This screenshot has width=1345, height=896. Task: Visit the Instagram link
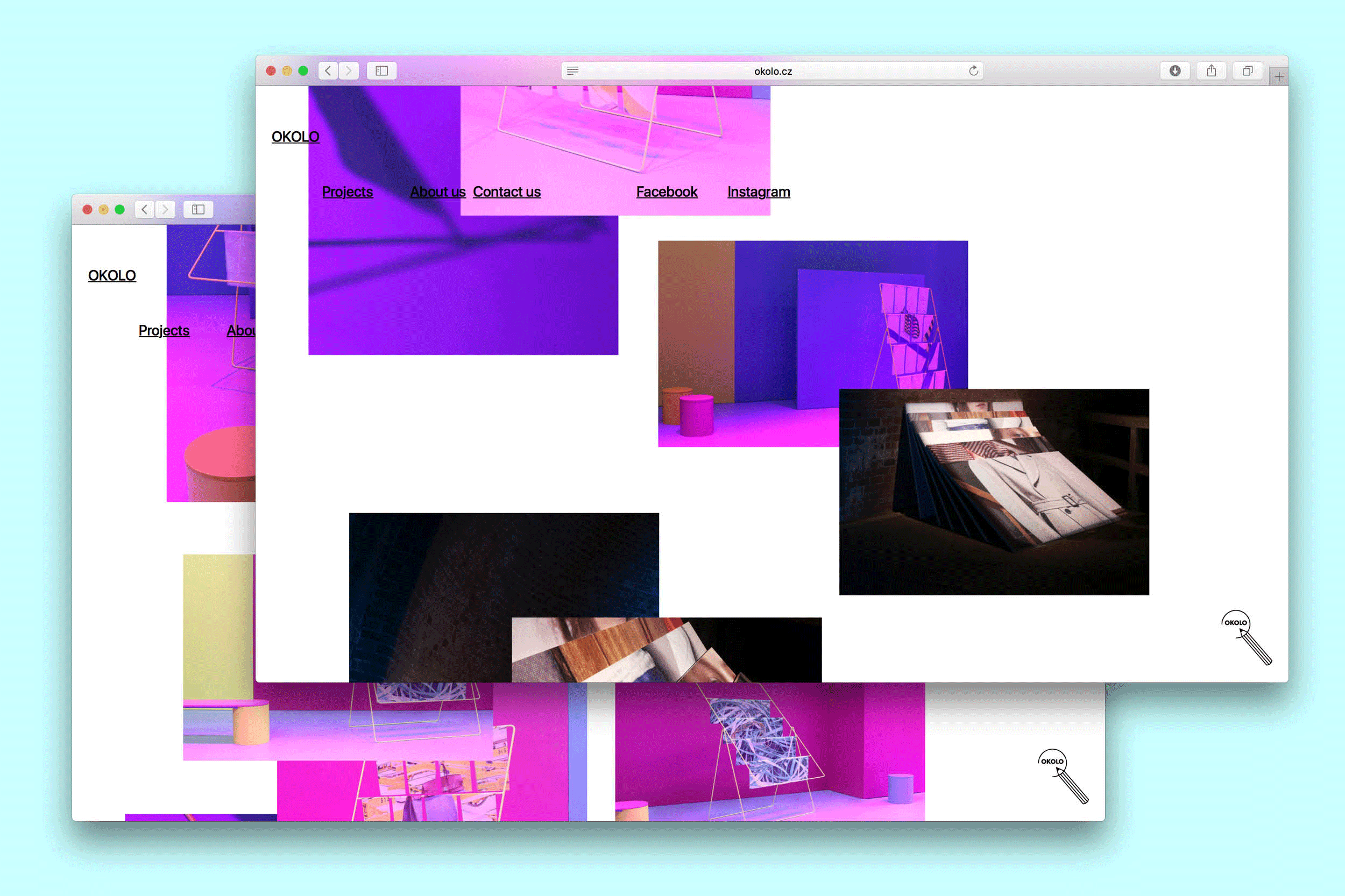pyautogui.click(x=759, y=192)
